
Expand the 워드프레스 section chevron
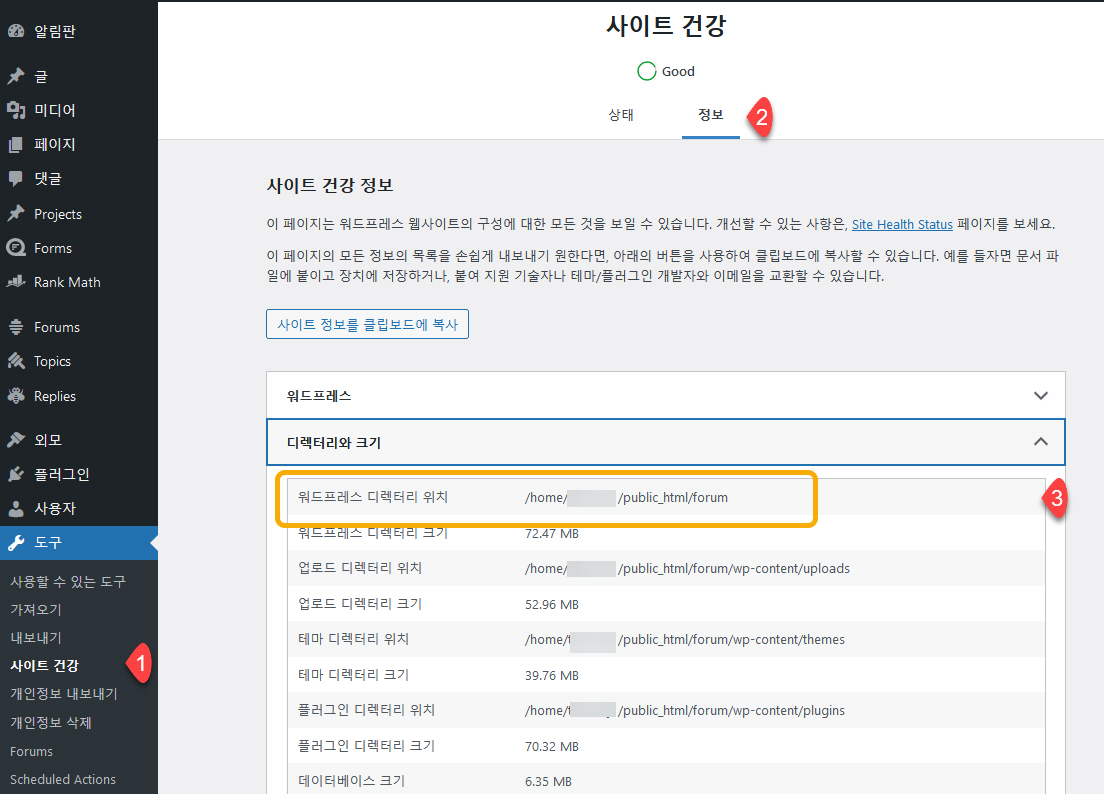click(1041, 396)
